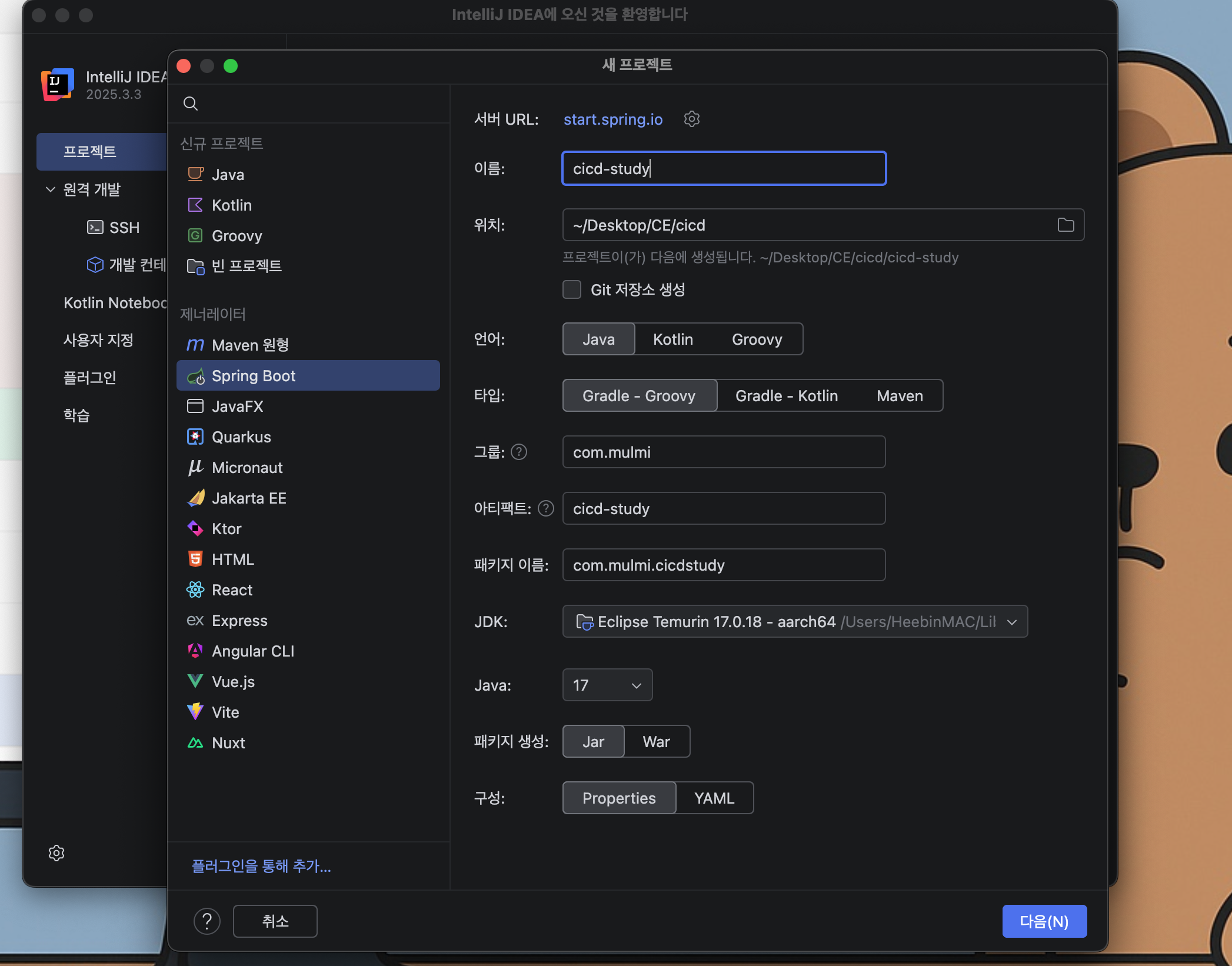Select Groovy as the language

[x=757, y=339]
